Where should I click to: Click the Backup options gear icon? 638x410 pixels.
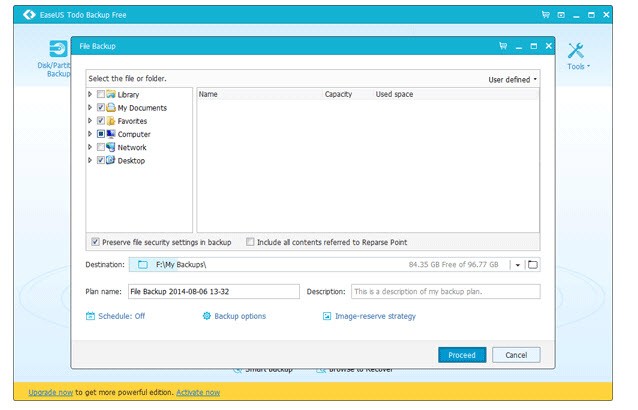(x=207, y=316)
